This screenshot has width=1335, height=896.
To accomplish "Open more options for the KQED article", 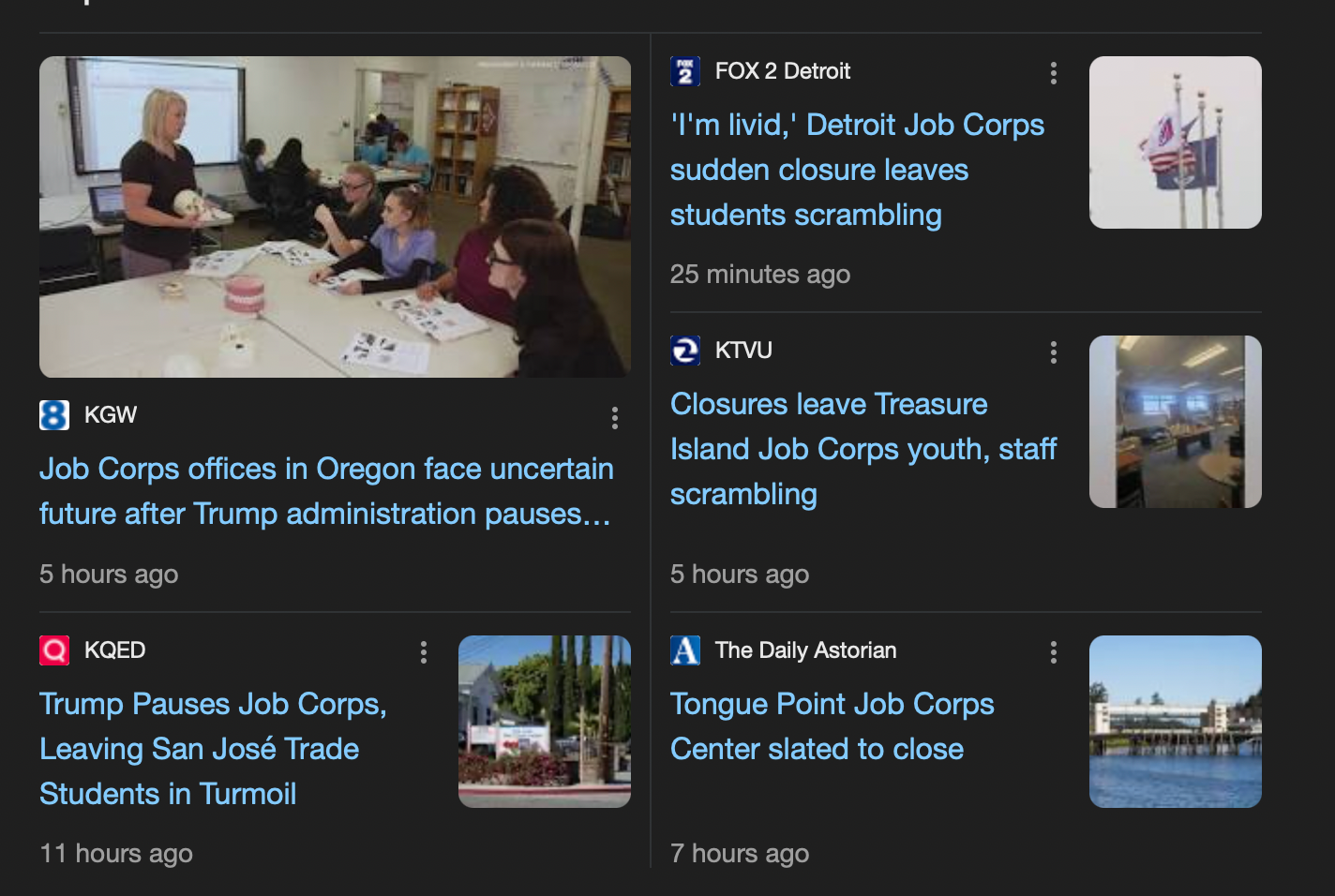I will coord(424,652).
